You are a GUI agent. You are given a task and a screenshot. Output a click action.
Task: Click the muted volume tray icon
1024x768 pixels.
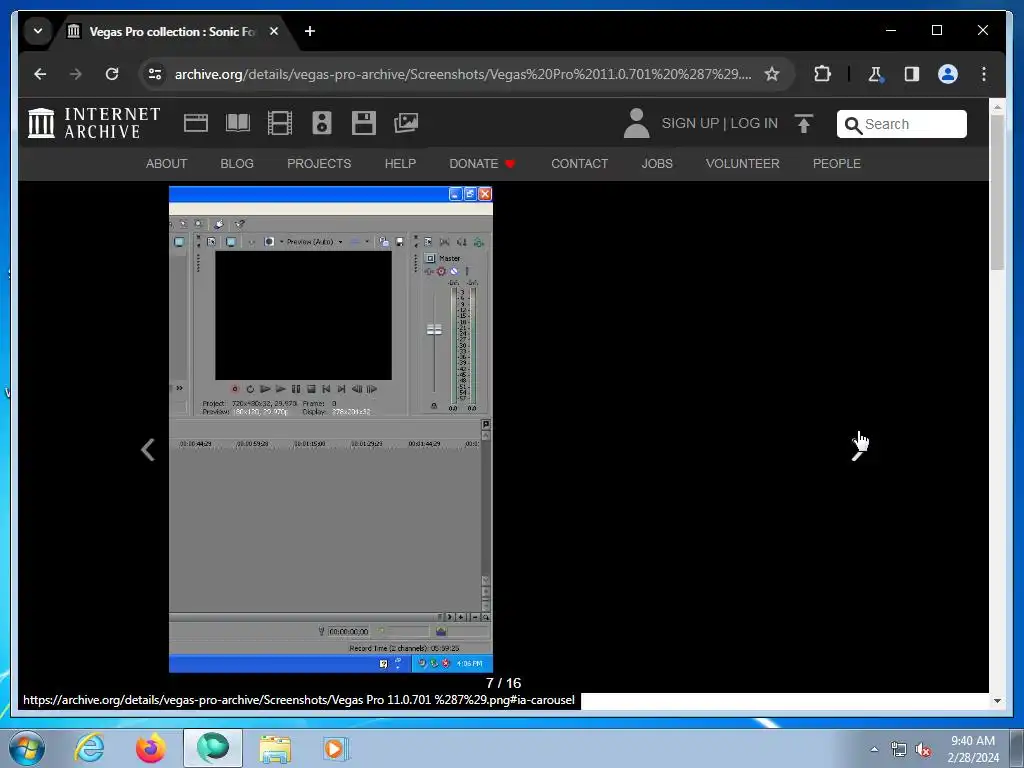(x=923, y=750)
